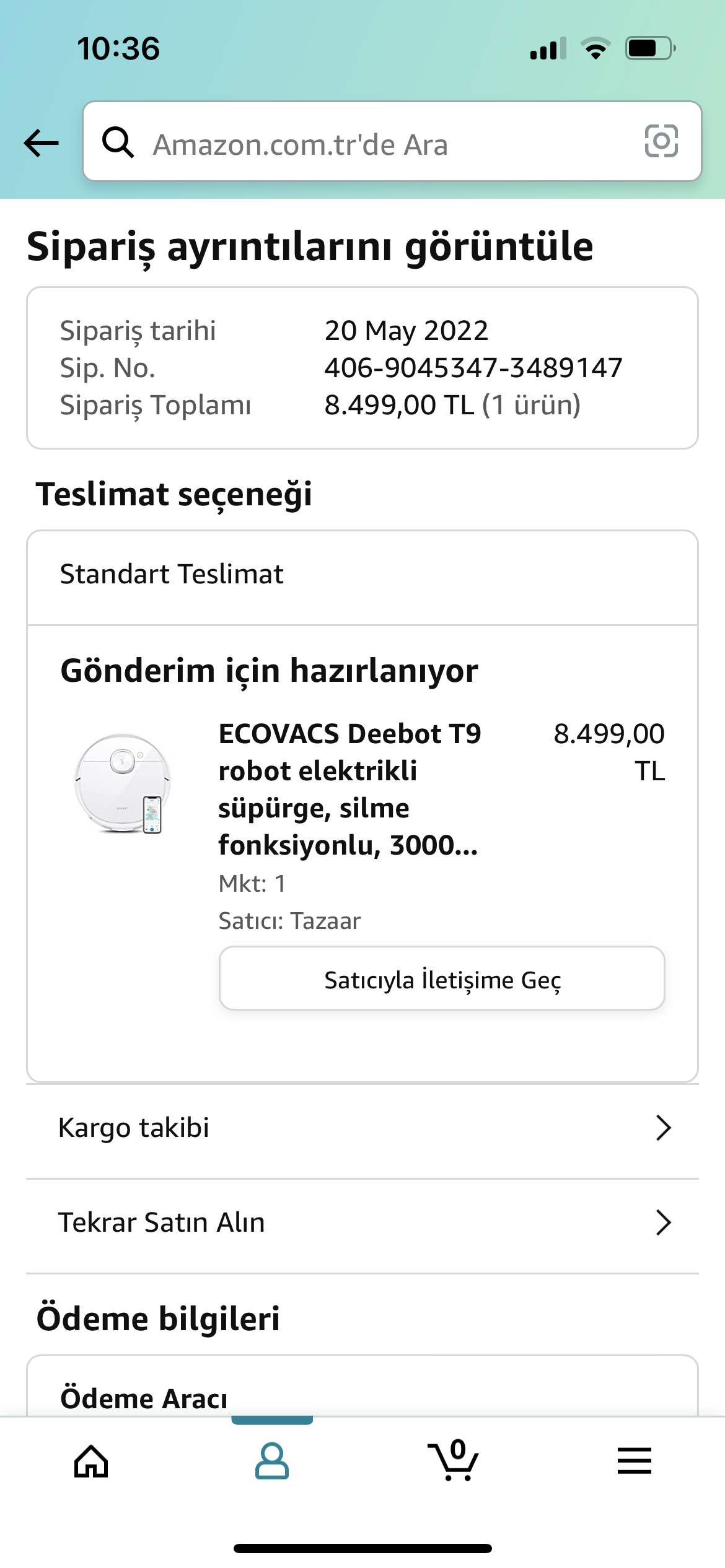Tap the search magnifier icon
The width and height of the screenshot is (725, 1568).
(x=118, y=142)
